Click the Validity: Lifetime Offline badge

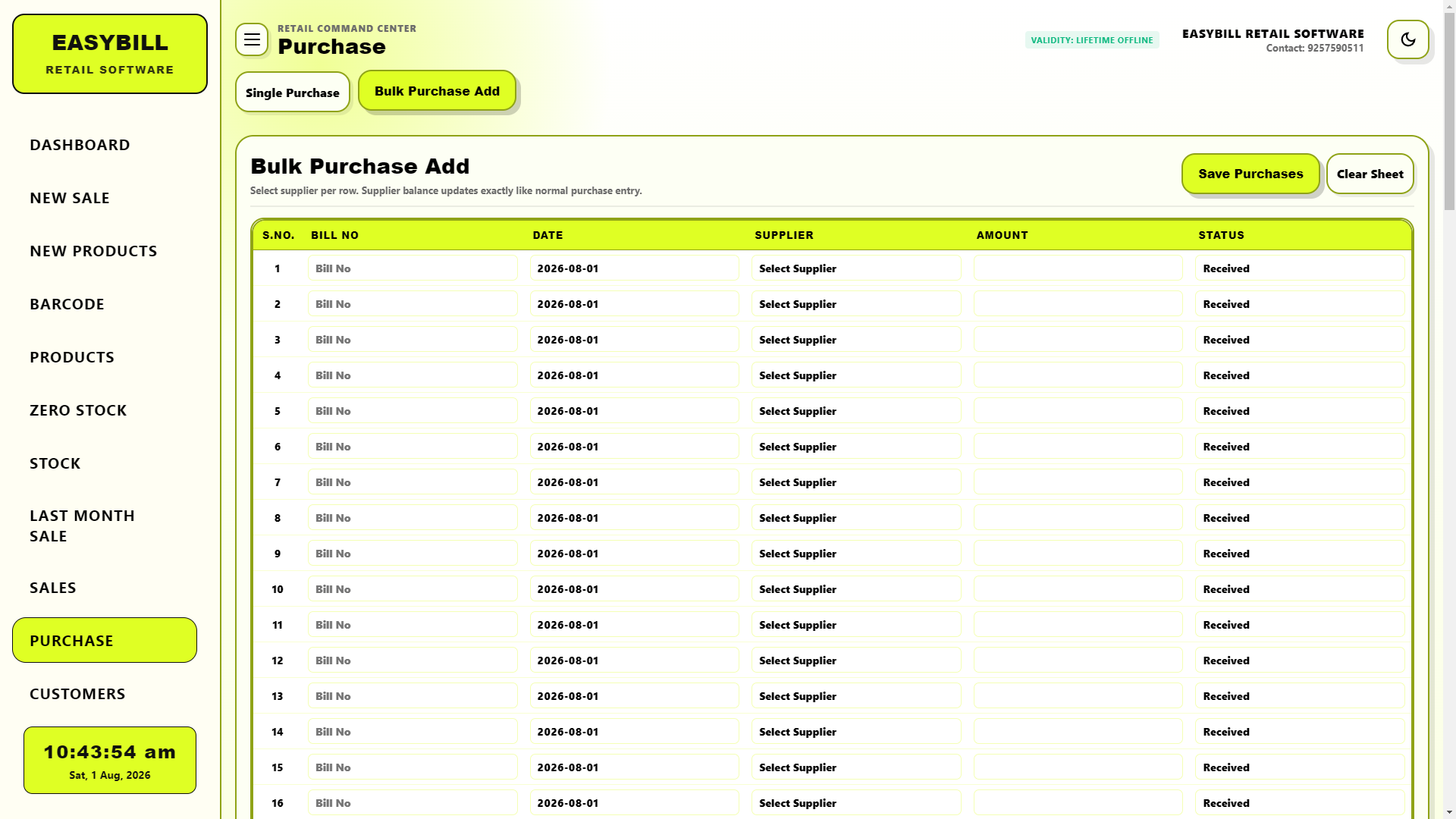point(1092,40)
